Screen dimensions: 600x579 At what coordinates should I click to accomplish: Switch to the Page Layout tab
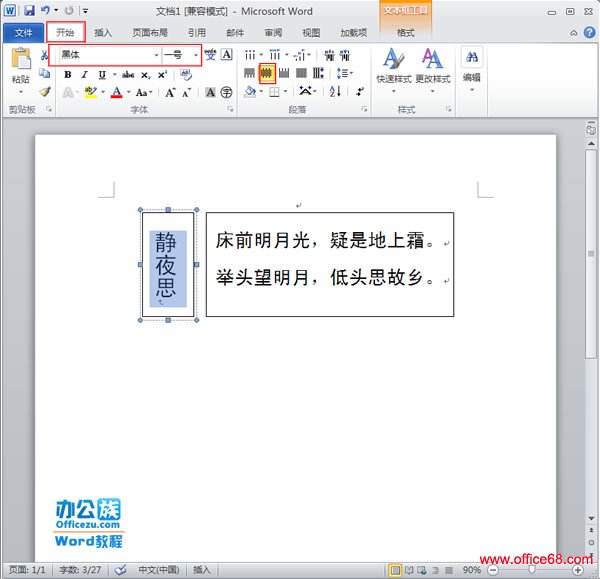150,33
